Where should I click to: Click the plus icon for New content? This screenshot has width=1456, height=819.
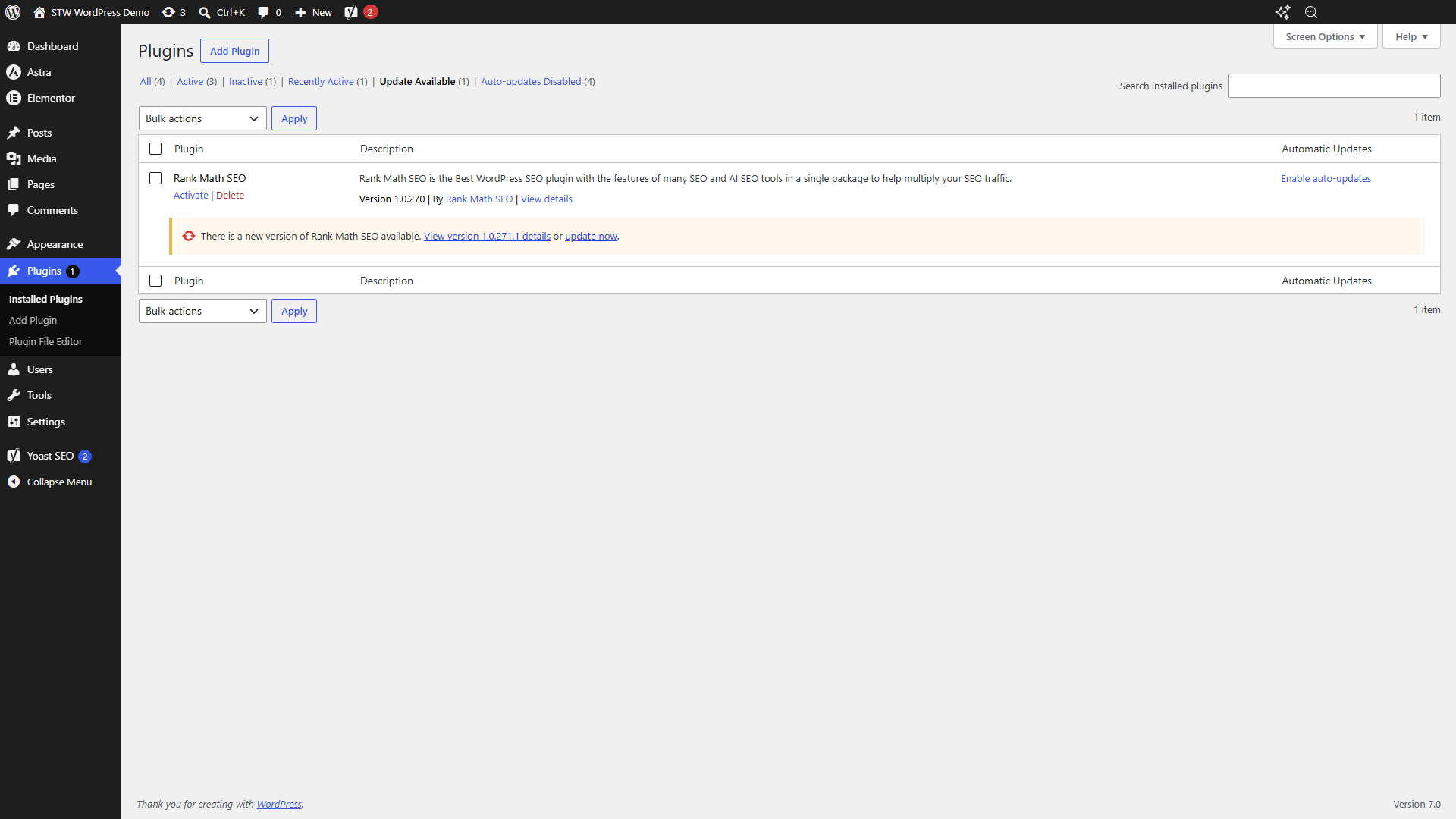click(x=300, y=12)
